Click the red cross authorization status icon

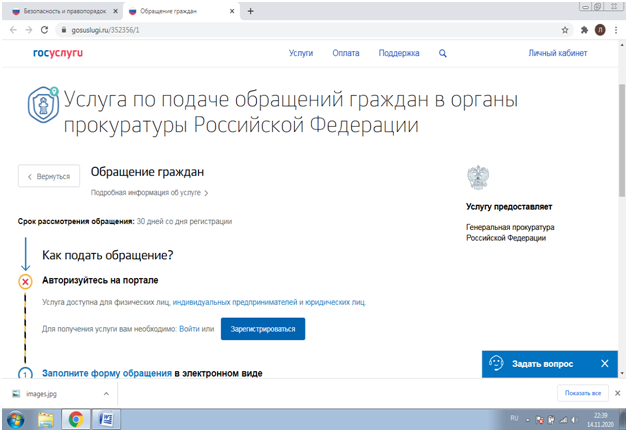[25, 282]
